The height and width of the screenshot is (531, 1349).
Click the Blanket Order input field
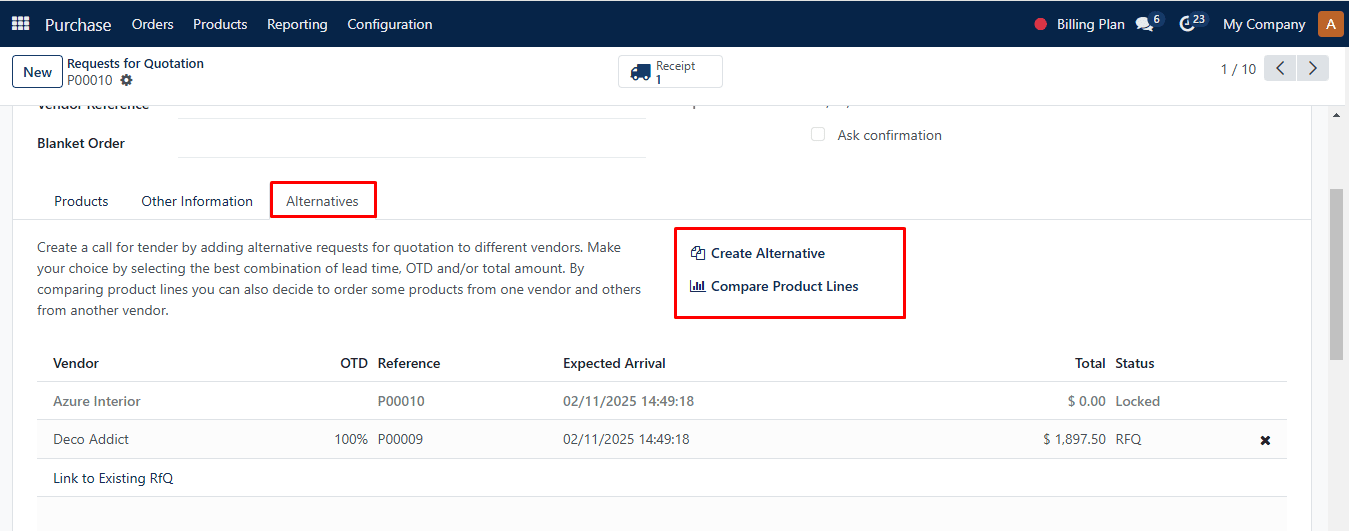coord(411,143)
